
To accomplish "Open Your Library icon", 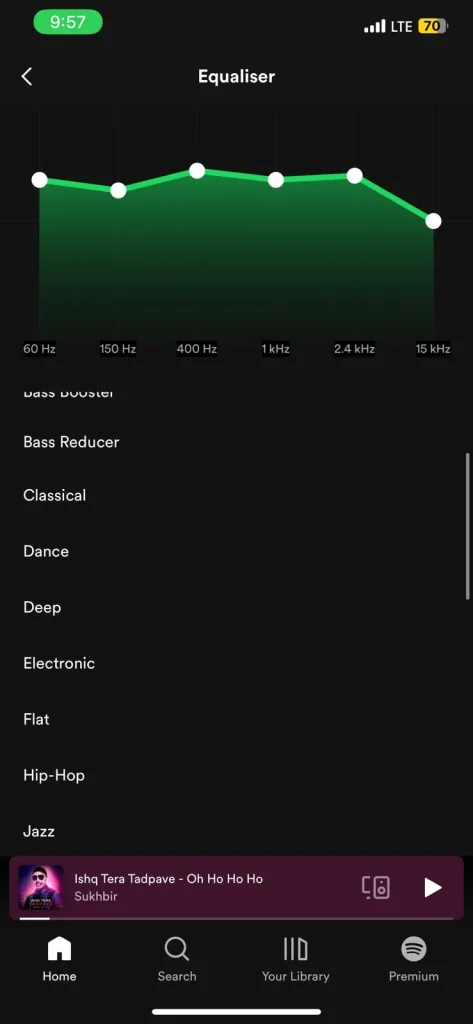I will point(295,949).
